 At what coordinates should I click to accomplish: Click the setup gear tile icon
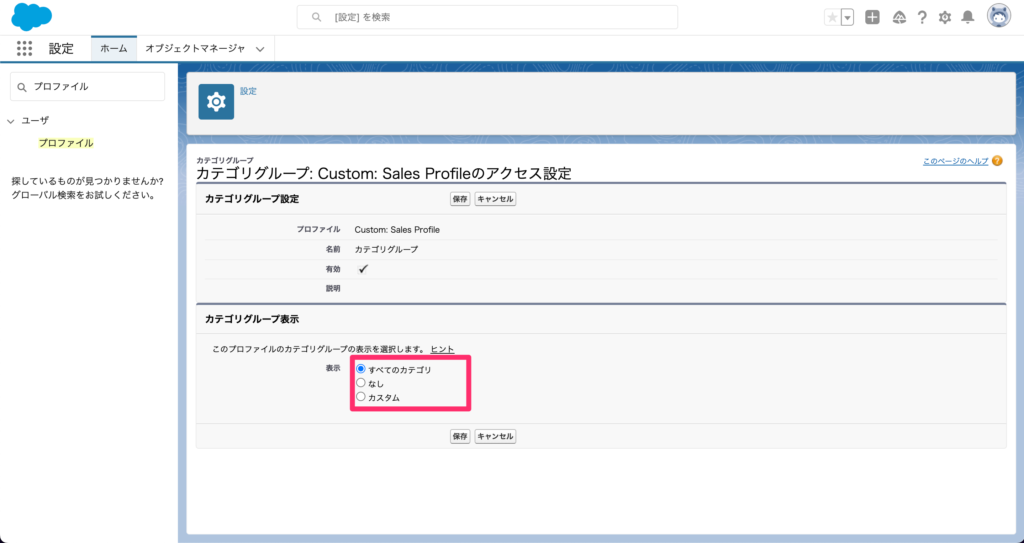click(x=216, y=101)
